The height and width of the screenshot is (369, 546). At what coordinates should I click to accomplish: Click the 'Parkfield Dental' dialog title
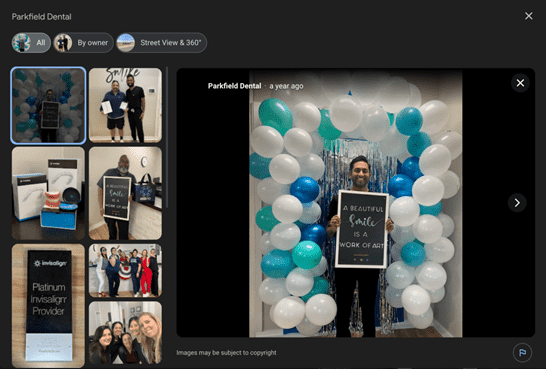[41, 17]
